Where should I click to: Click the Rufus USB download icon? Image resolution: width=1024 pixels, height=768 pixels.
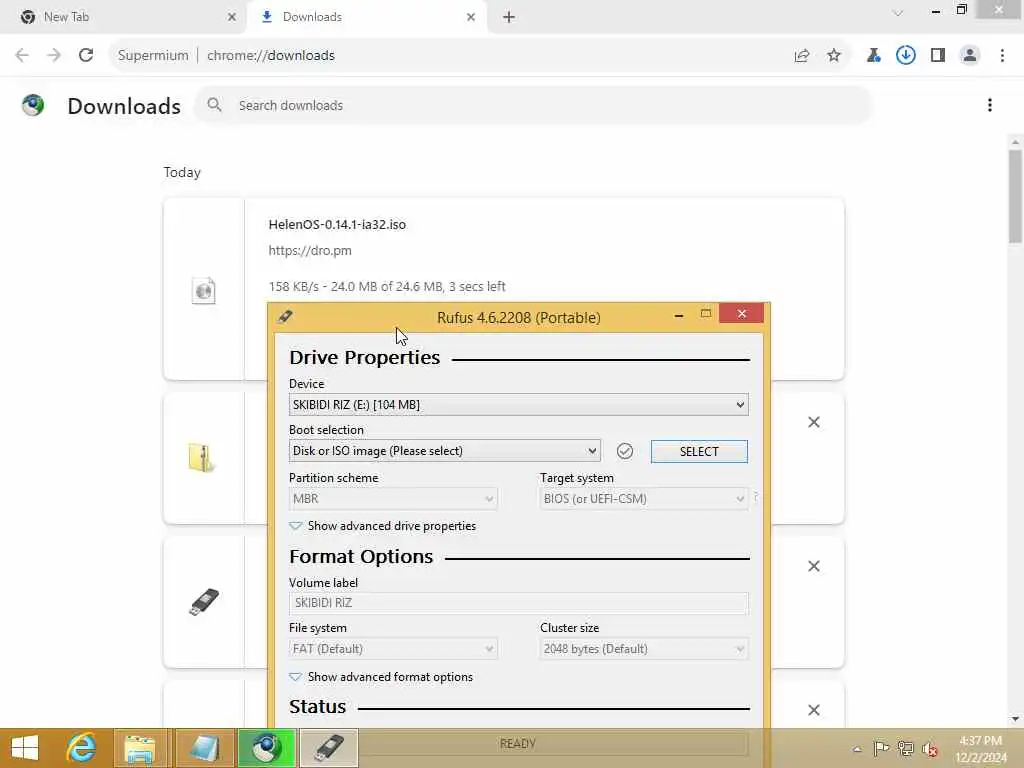point(204,601)
